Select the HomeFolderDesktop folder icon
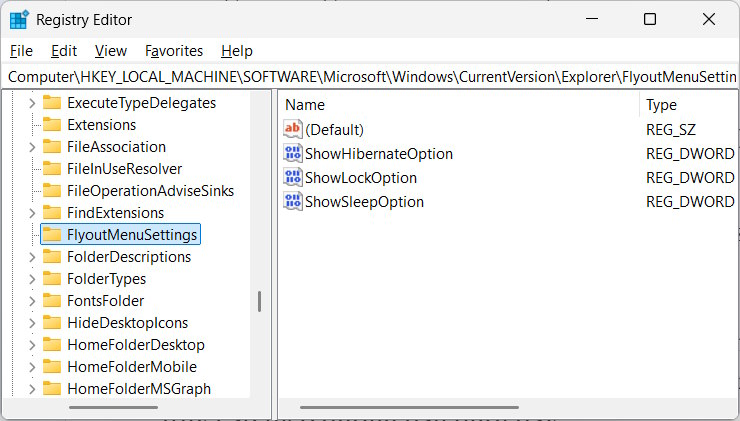 pos(52,345)
